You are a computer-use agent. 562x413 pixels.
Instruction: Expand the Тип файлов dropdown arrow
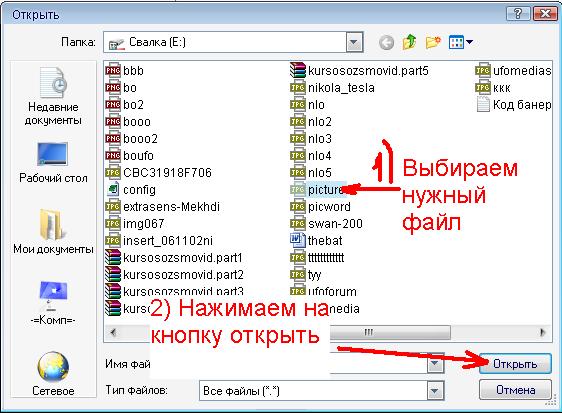(435, 390)
